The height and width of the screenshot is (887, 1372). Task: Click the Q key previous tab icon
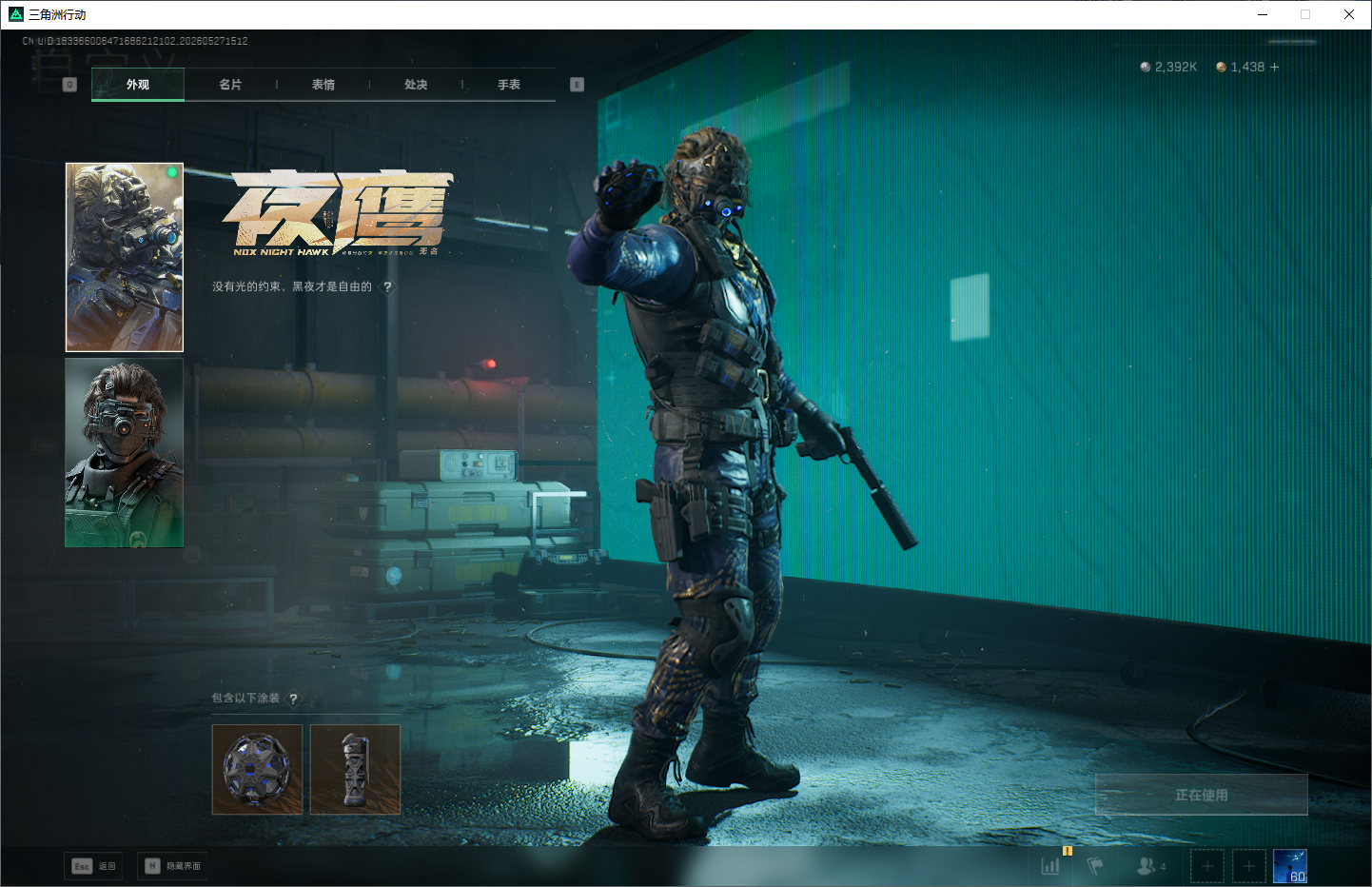[x=69, y=85]
